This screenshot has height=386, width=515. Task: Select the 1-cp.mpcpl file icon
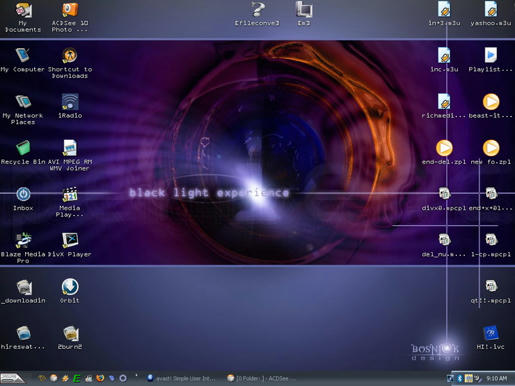click(x=491, y=245)
